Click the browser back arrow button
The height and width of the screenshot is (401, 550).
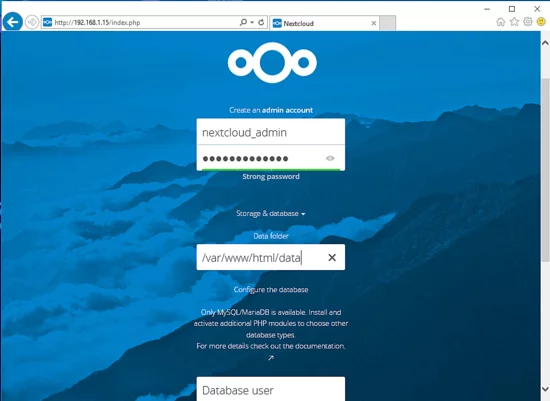13,22
